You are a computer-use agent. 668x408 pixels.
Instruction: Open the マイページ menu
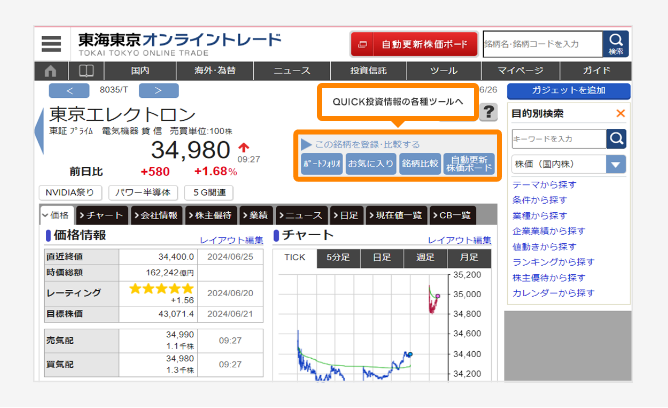pyautogui.click(x=521, y=71)
